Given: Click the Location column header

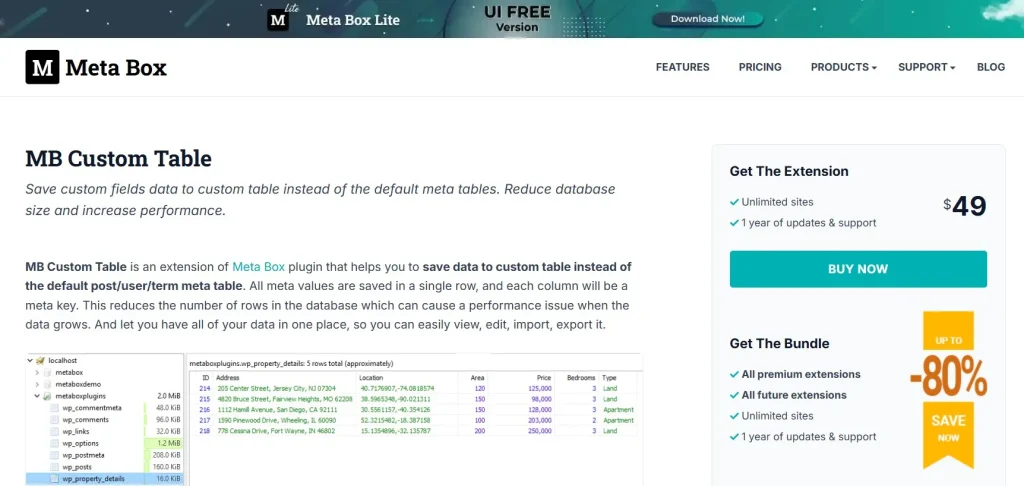Looking at the screenshot, I should [x=371, y=378].
